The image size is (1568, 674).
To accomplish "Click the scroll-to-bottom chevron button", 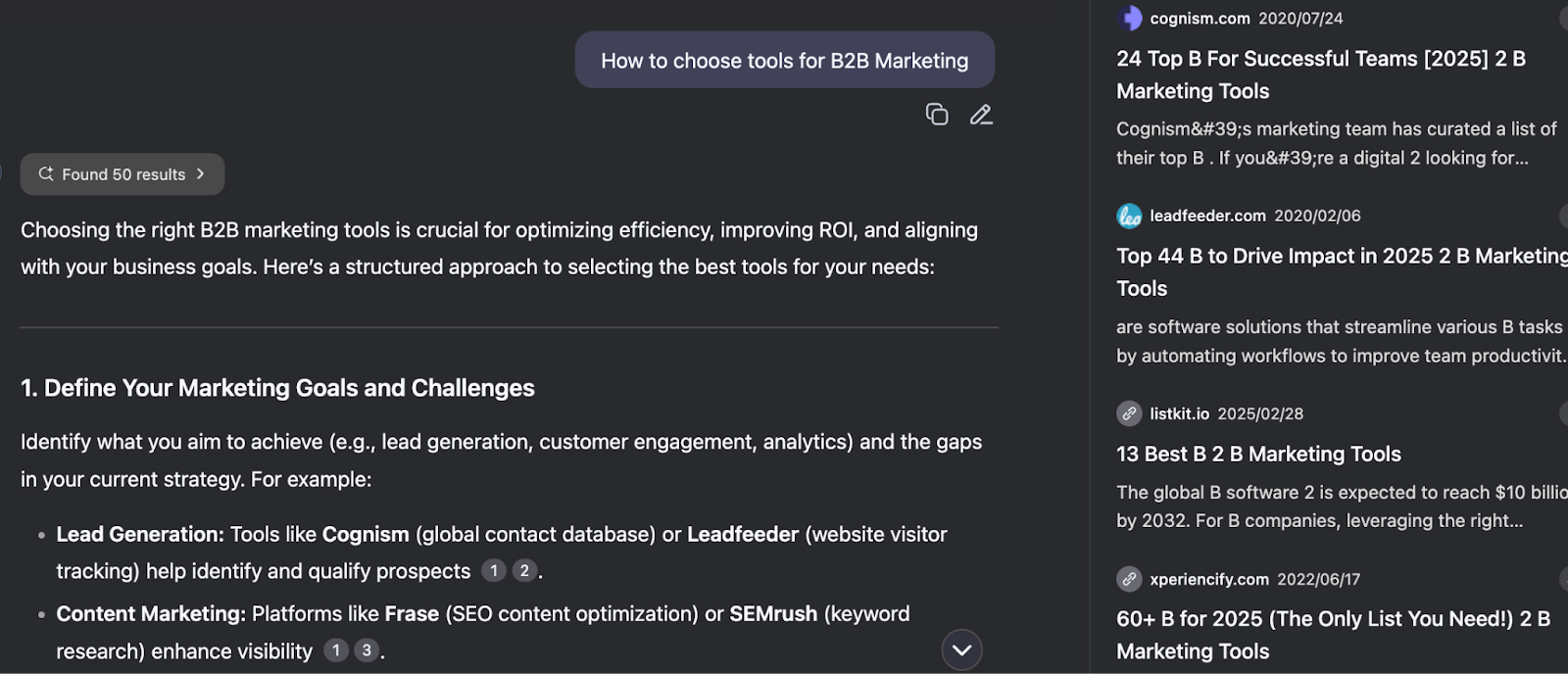I will point(961,650).
